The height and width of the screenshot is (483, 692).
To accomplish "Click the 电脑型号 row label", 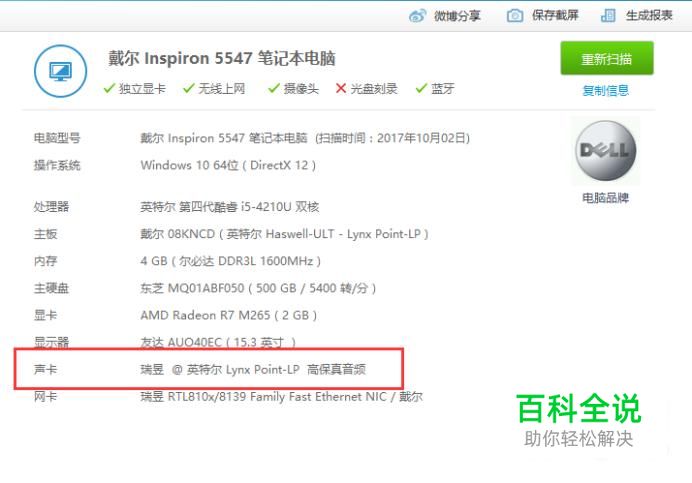I will 57,138.
